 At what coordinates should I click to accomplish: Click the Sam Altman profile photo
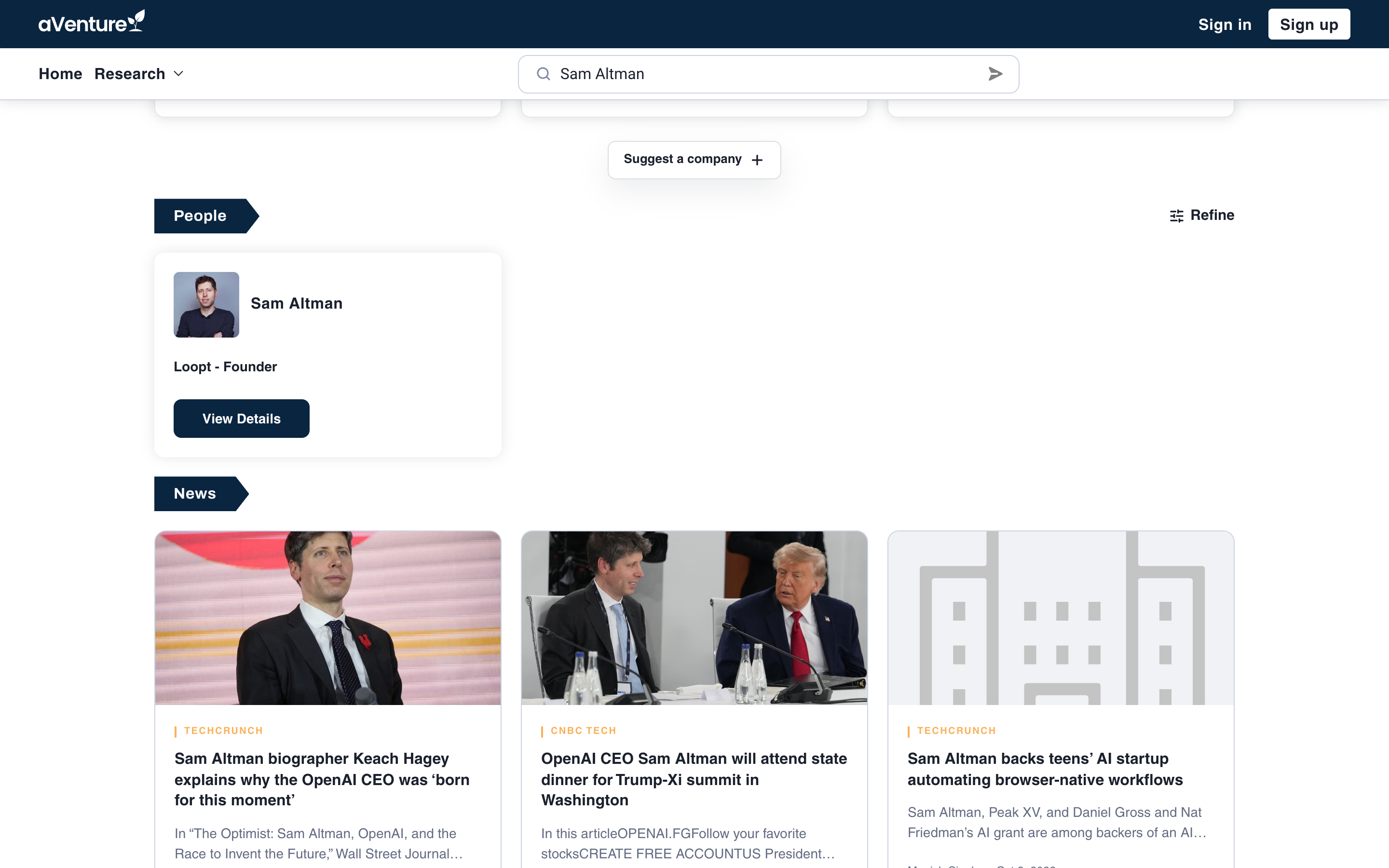[206, 304]
